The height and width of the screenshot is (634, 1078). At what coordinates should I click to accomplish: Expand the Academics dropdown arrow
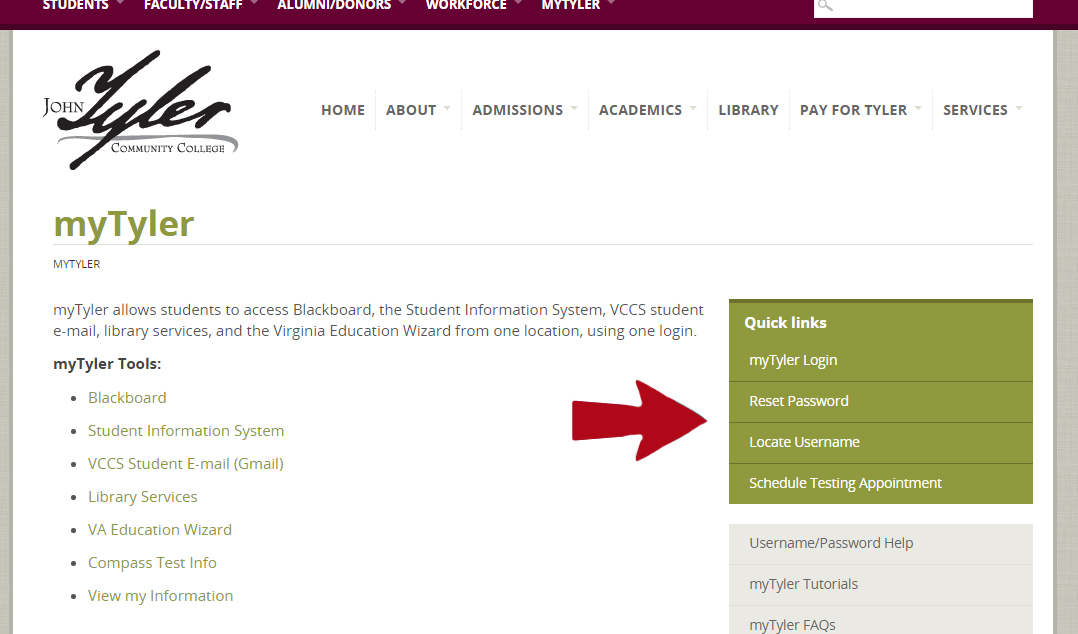coord(693,108)
